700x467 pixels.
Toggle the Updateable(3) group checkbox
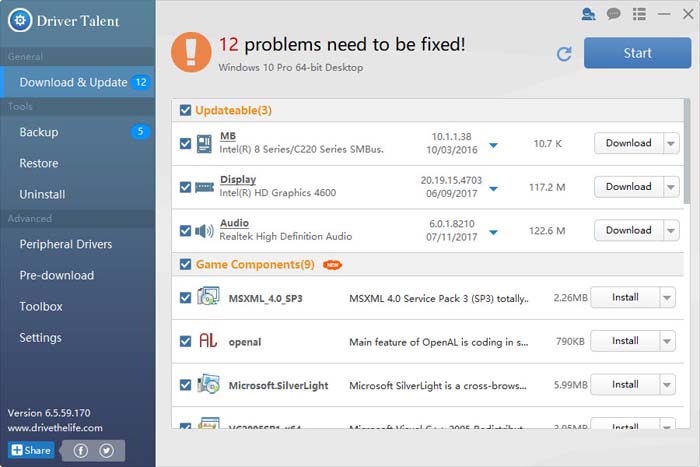click(185, 110)
